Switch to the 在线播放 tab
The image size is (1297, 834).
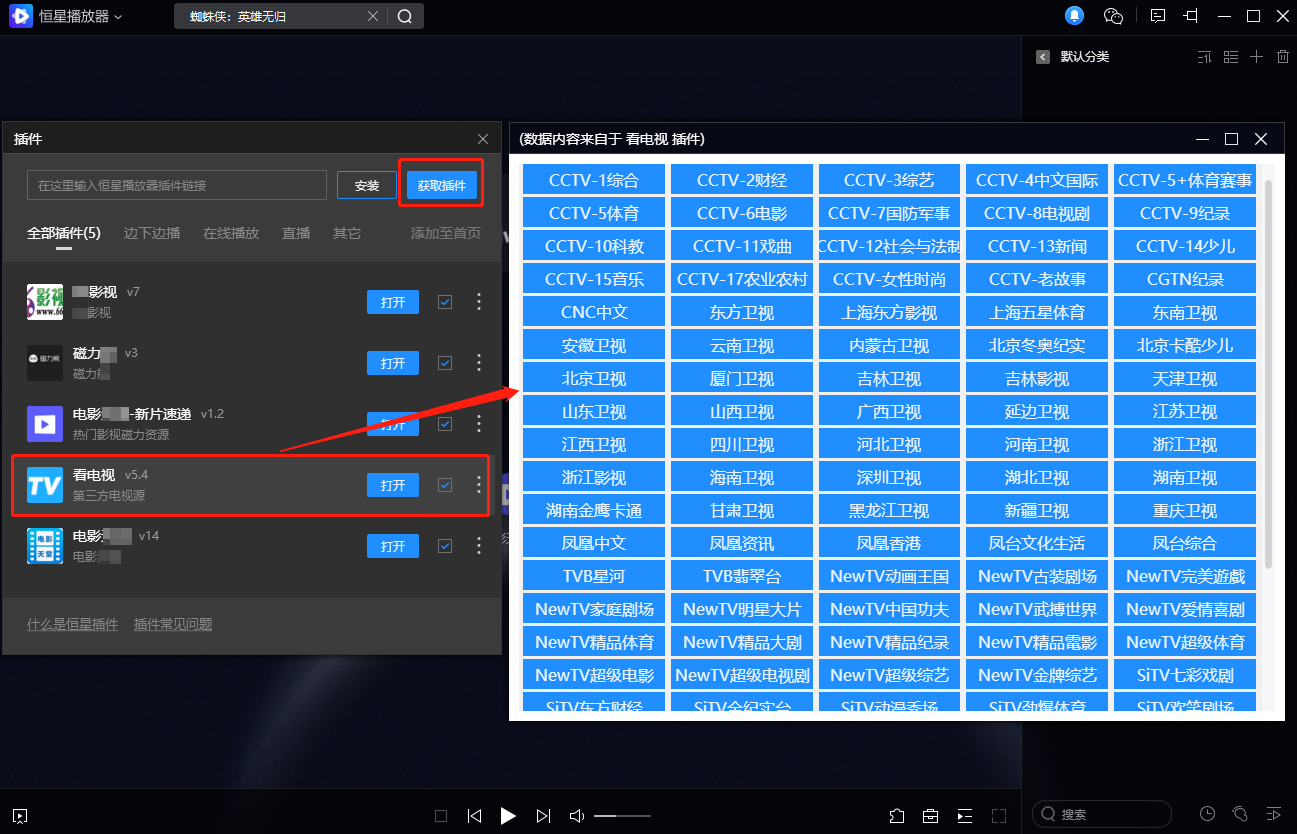click(231, 233)
